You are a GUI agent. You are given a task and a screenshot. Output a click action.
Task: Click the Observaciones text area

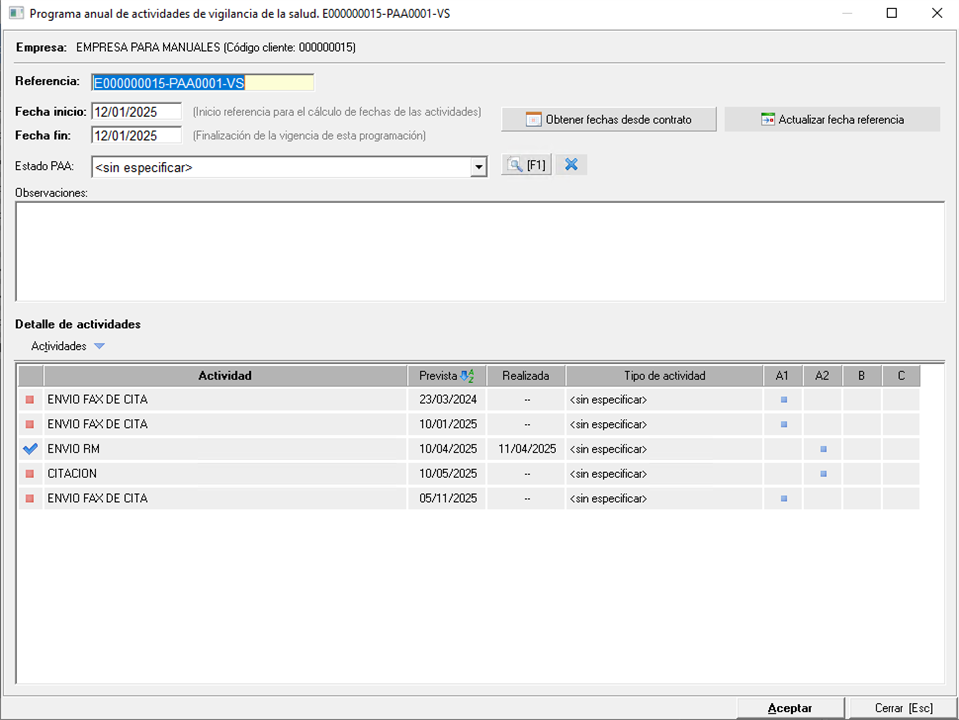[479, 250]
